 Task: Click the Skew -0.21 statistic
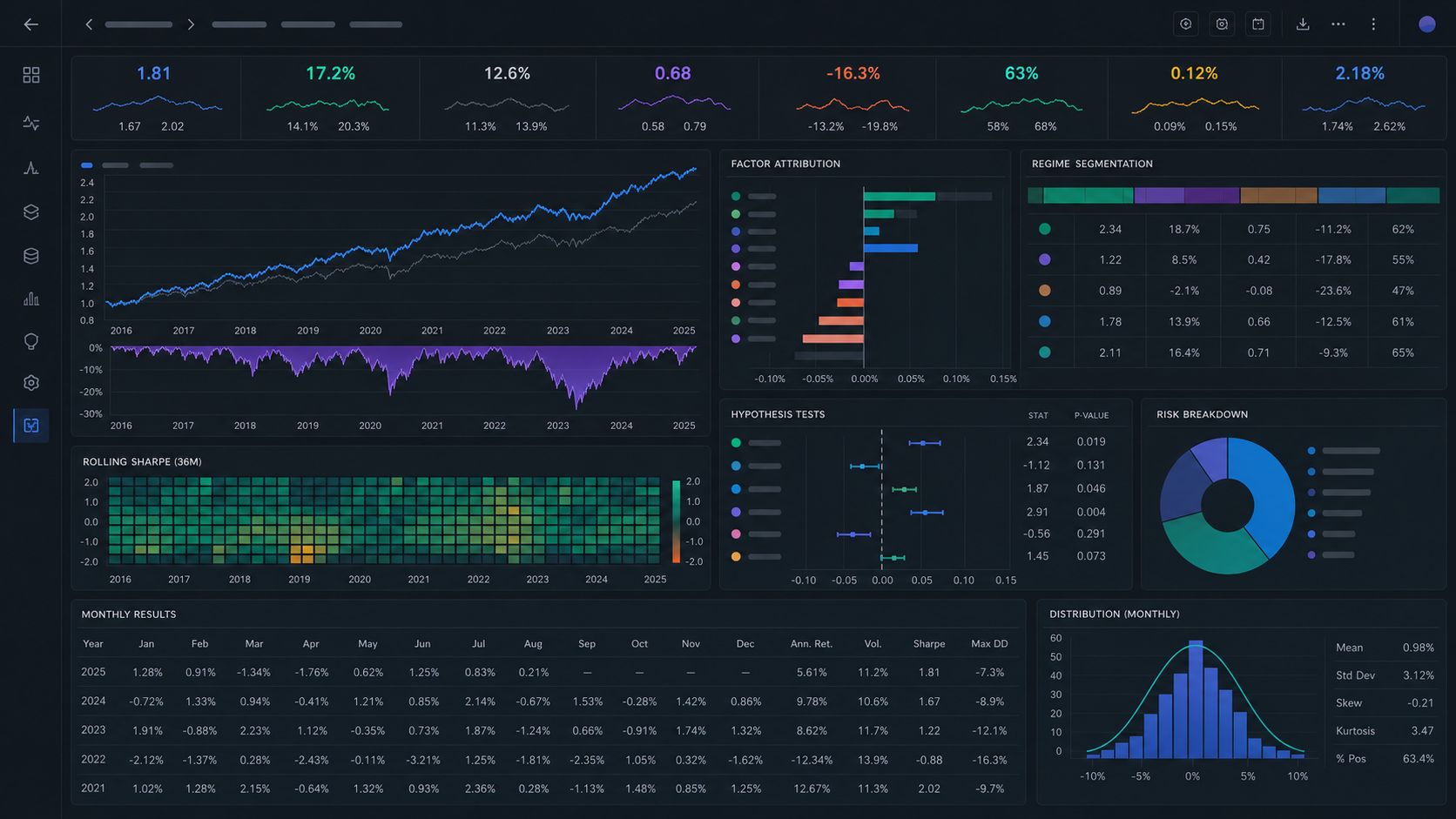1385,702
